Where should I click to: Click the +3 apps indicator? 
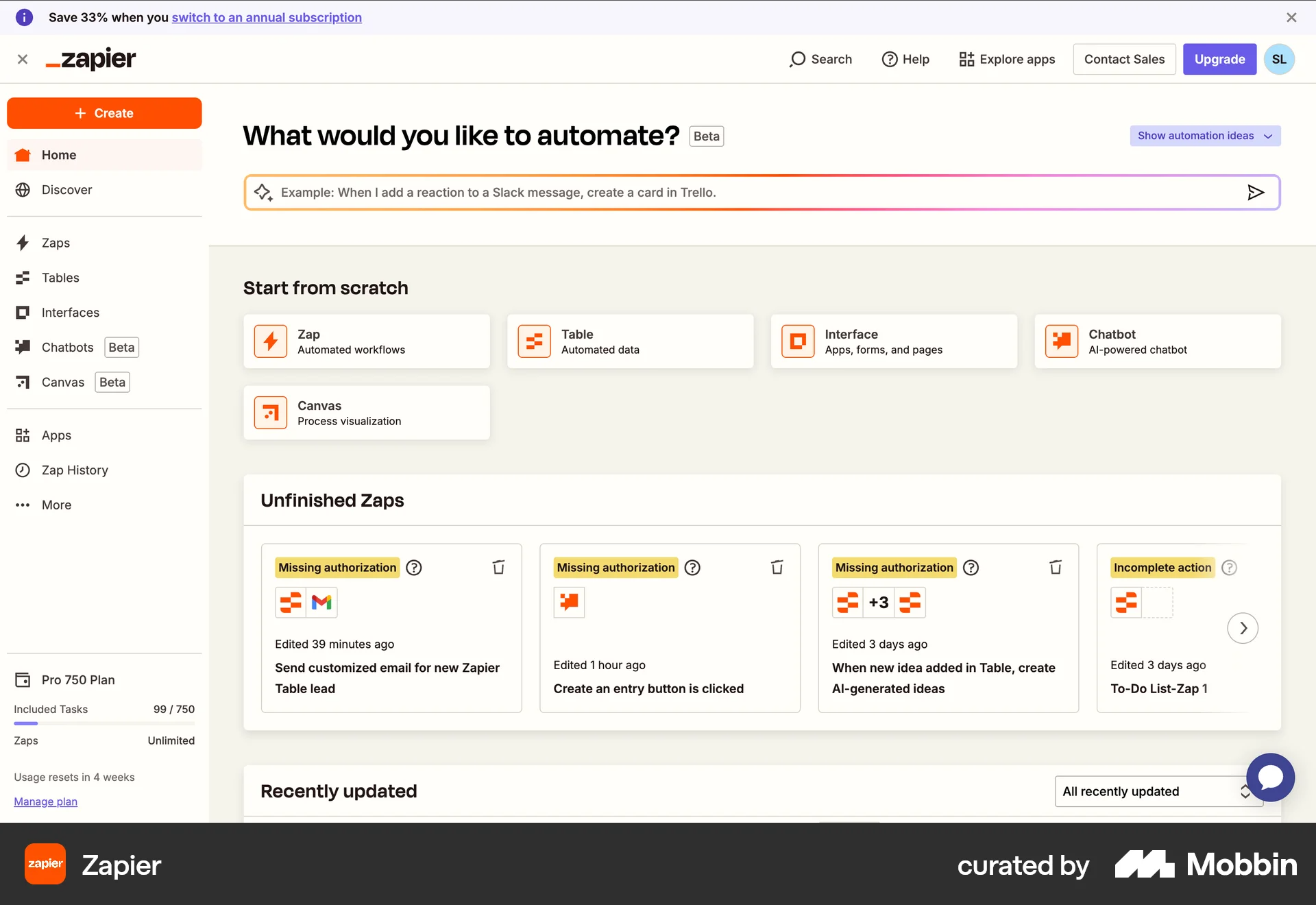coord(879,603)
